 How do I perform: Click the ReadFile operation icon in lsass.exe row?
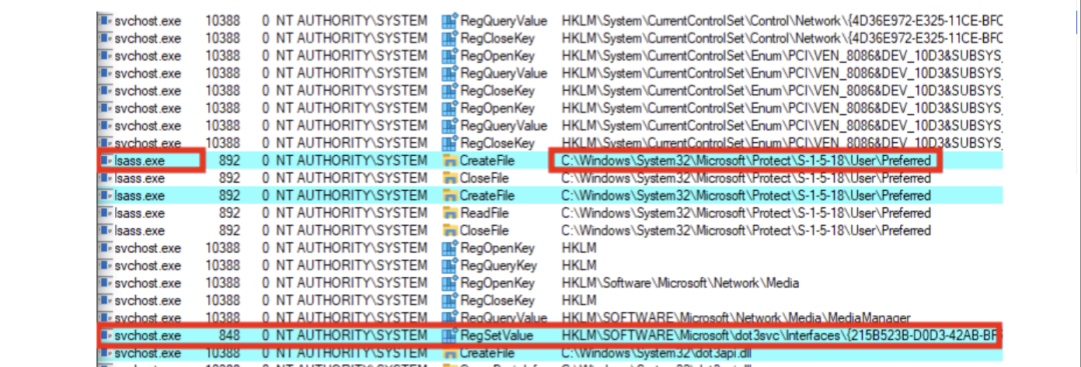450,213
